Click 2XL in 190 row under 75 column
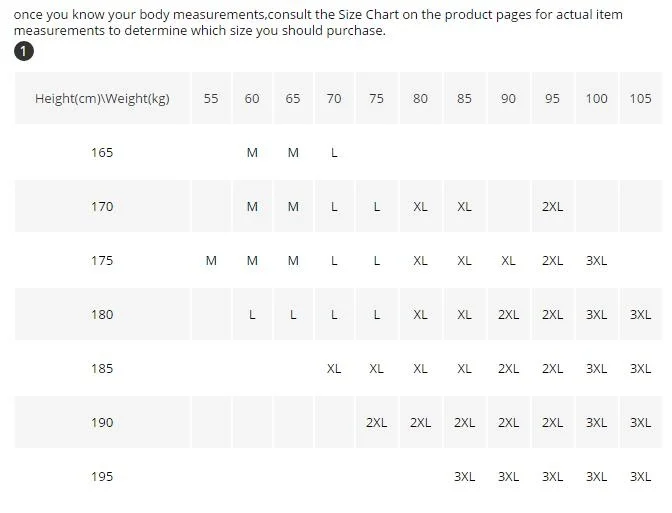 pos(376,422)
